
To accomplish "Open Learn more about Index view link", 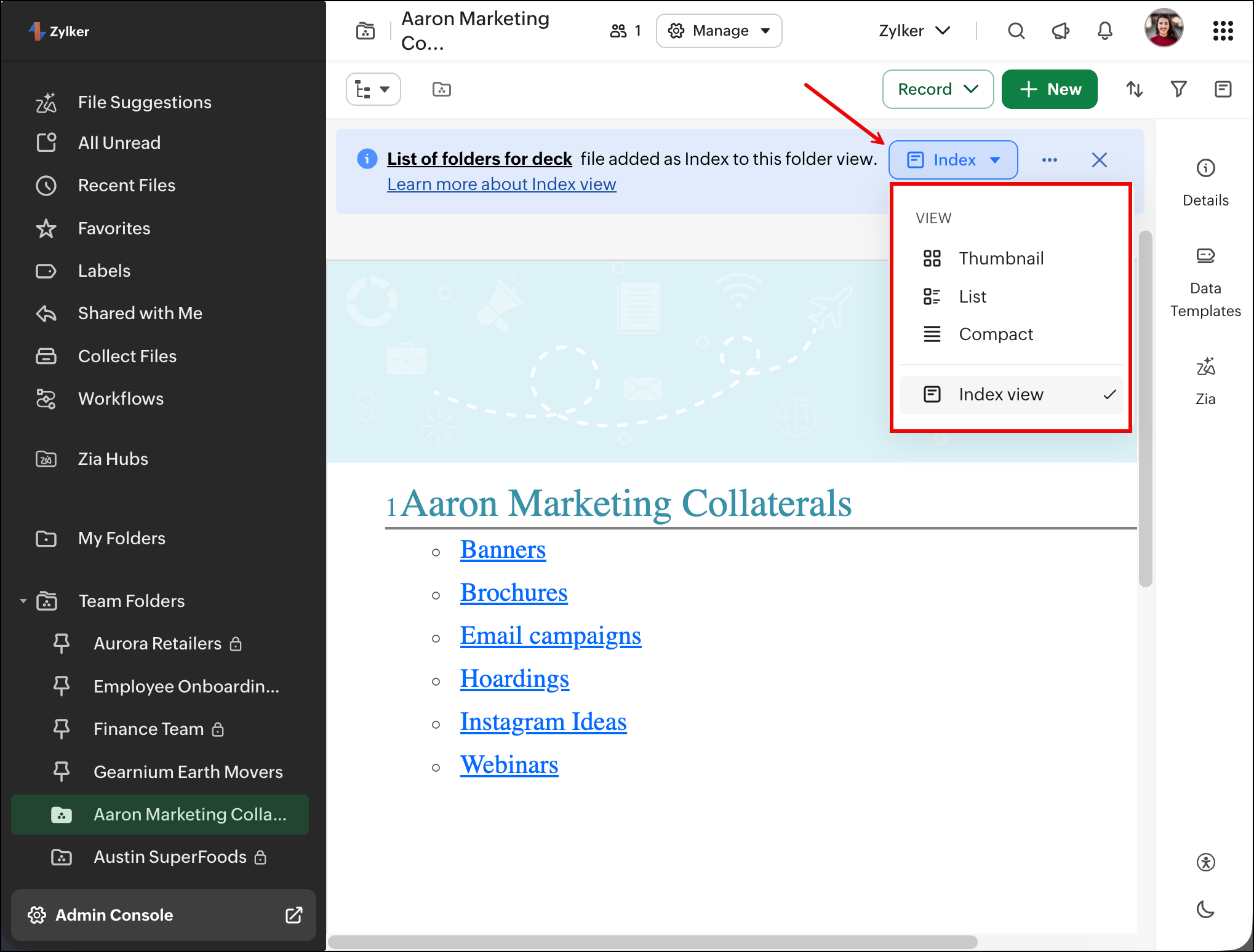I will click(501, 184).
